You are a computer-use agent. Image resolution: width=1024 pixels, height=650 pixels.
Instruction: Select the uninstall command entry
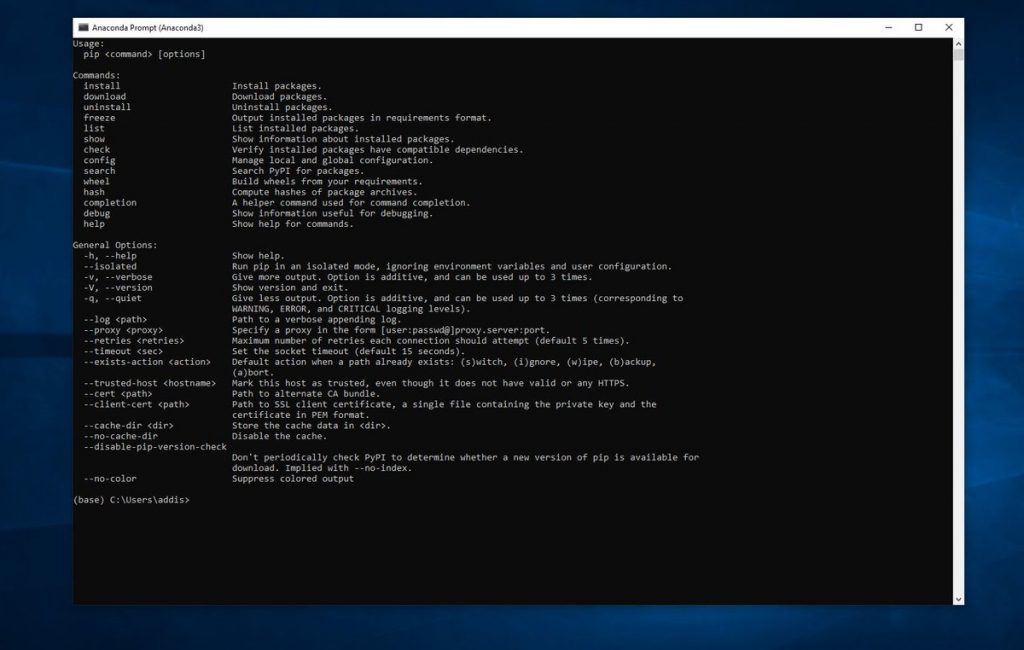pos(106,106)
